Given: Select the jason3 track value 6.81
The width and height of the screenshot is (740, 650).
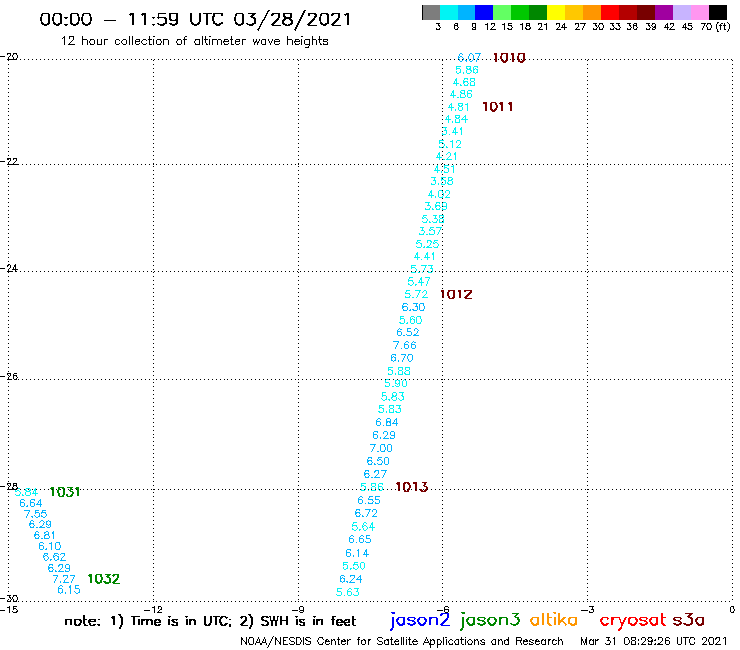Looking at the screenshot, I should [x=44, y=536].
